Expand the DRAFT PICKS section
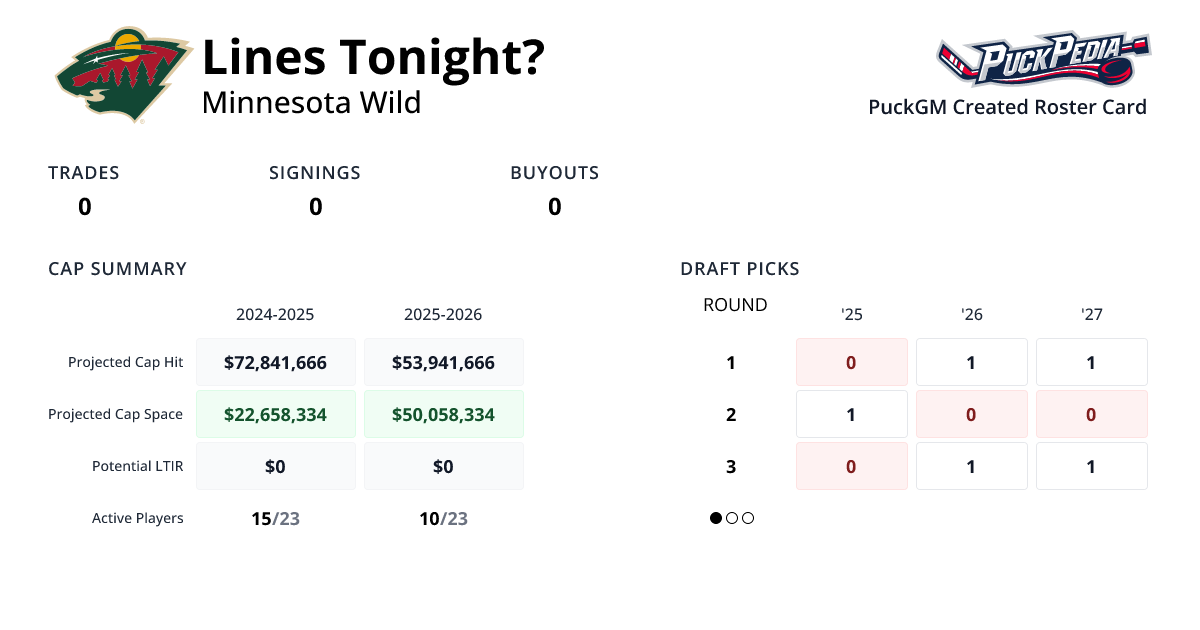The width and height of the screenshot is (1200, 630). click(x=739, y=268)
